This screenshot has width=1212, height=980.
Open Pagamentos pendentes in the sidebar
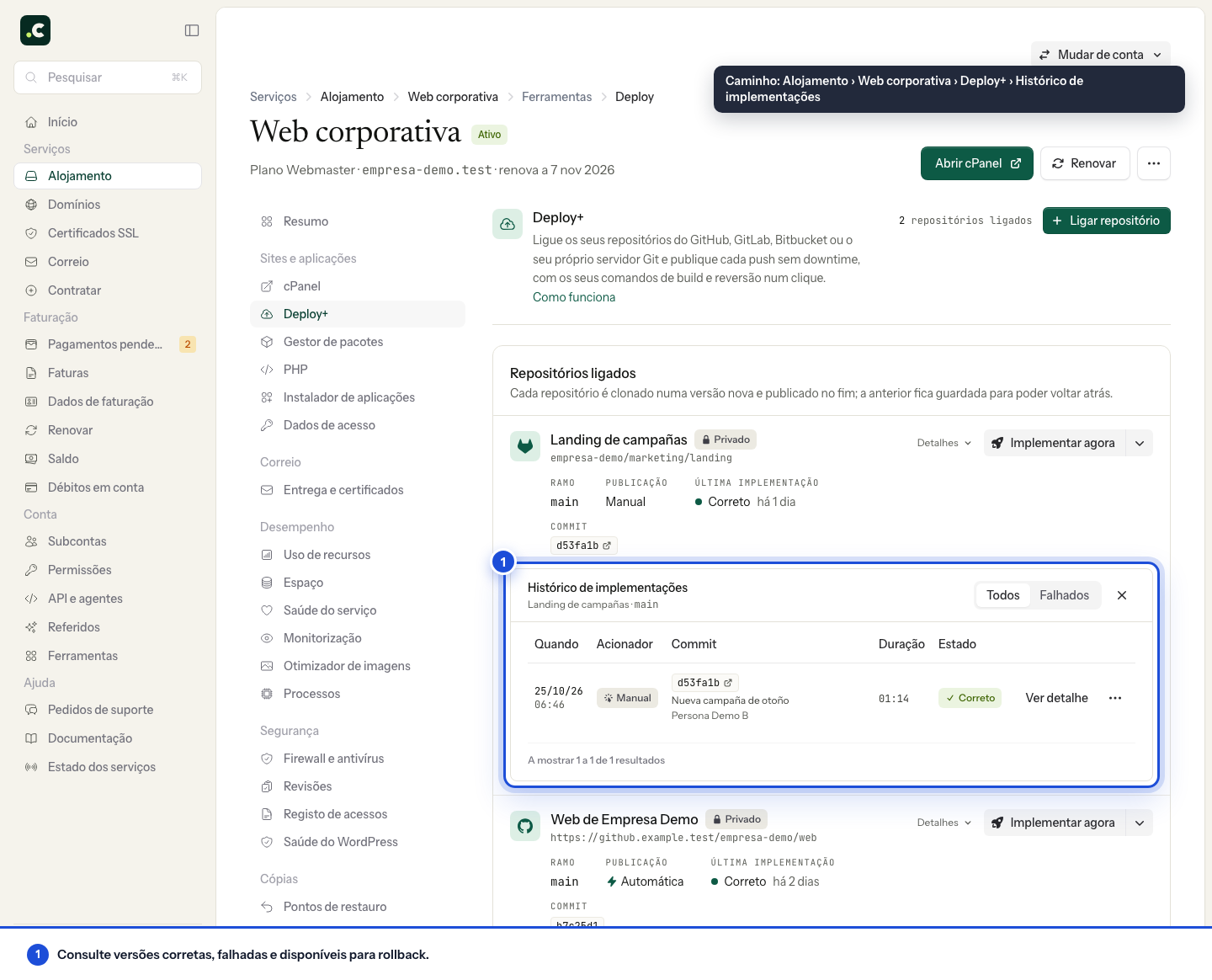click(x=108, y=344)
